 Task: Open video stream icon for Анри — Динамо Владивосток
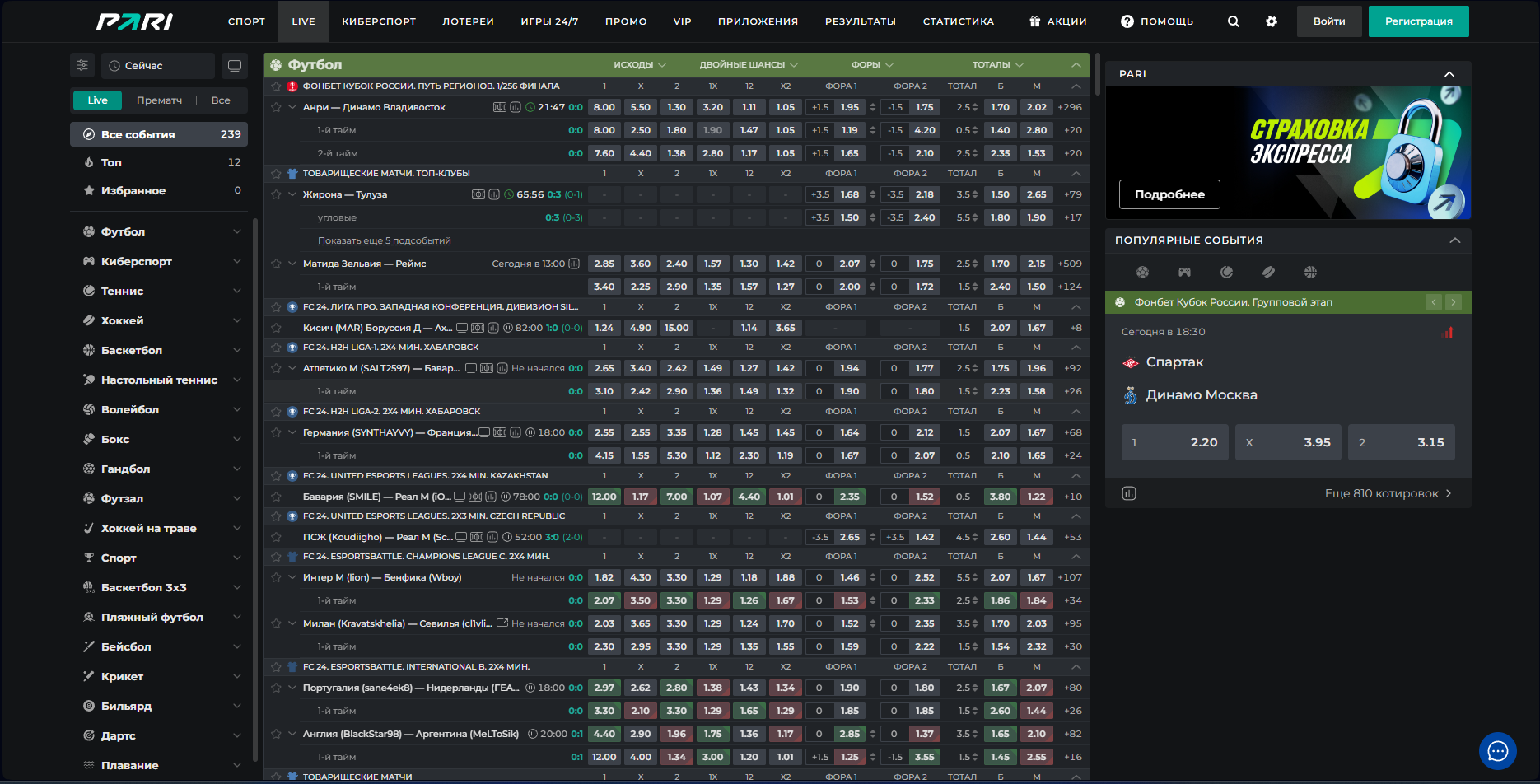pos(499,107)
